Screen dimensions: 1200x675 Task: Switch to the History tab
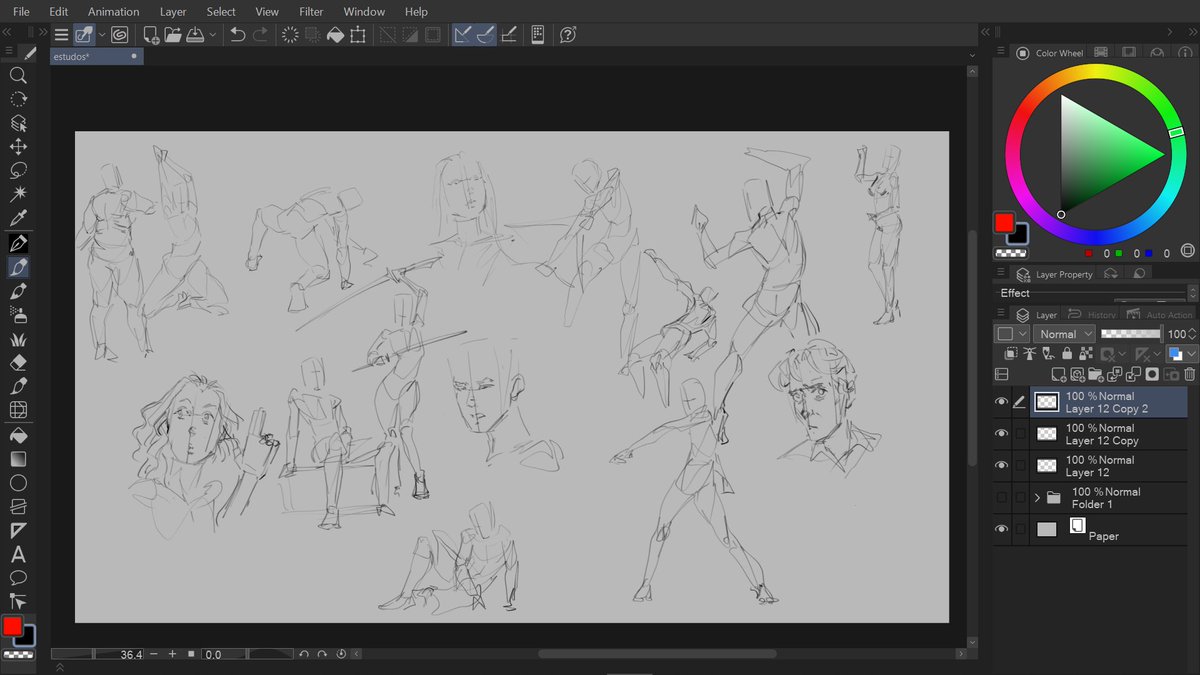[x=1091, y=314]
